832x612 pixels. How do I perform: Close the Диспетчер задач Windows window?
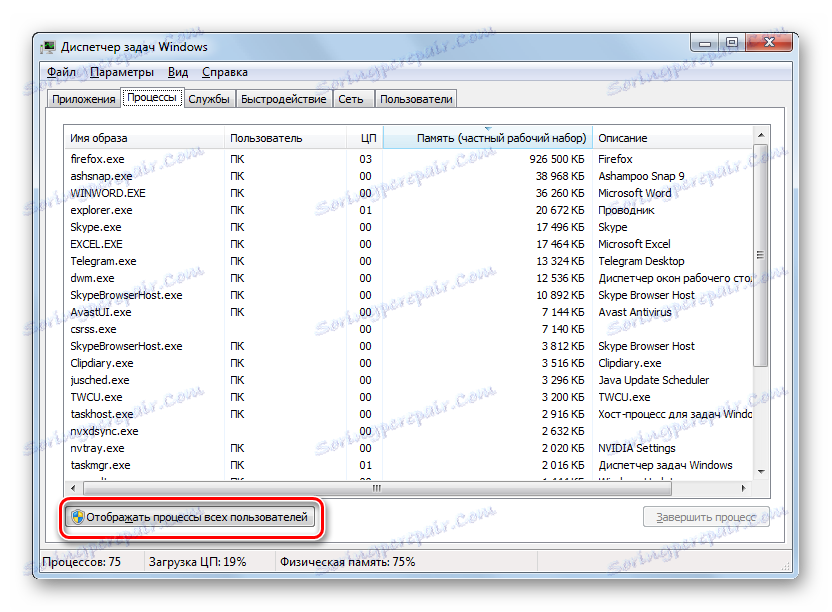(768, 42)
